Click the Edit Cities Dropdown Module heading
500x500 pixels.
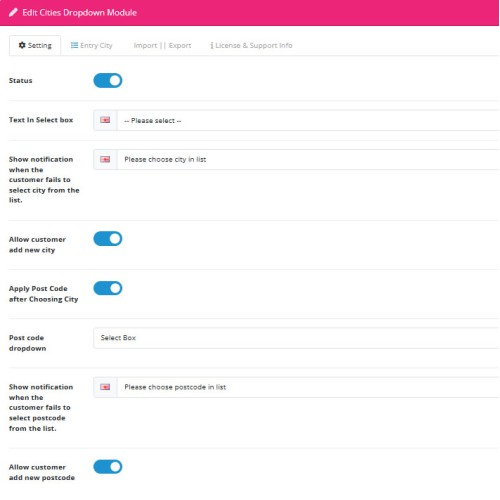click(80, 13)
